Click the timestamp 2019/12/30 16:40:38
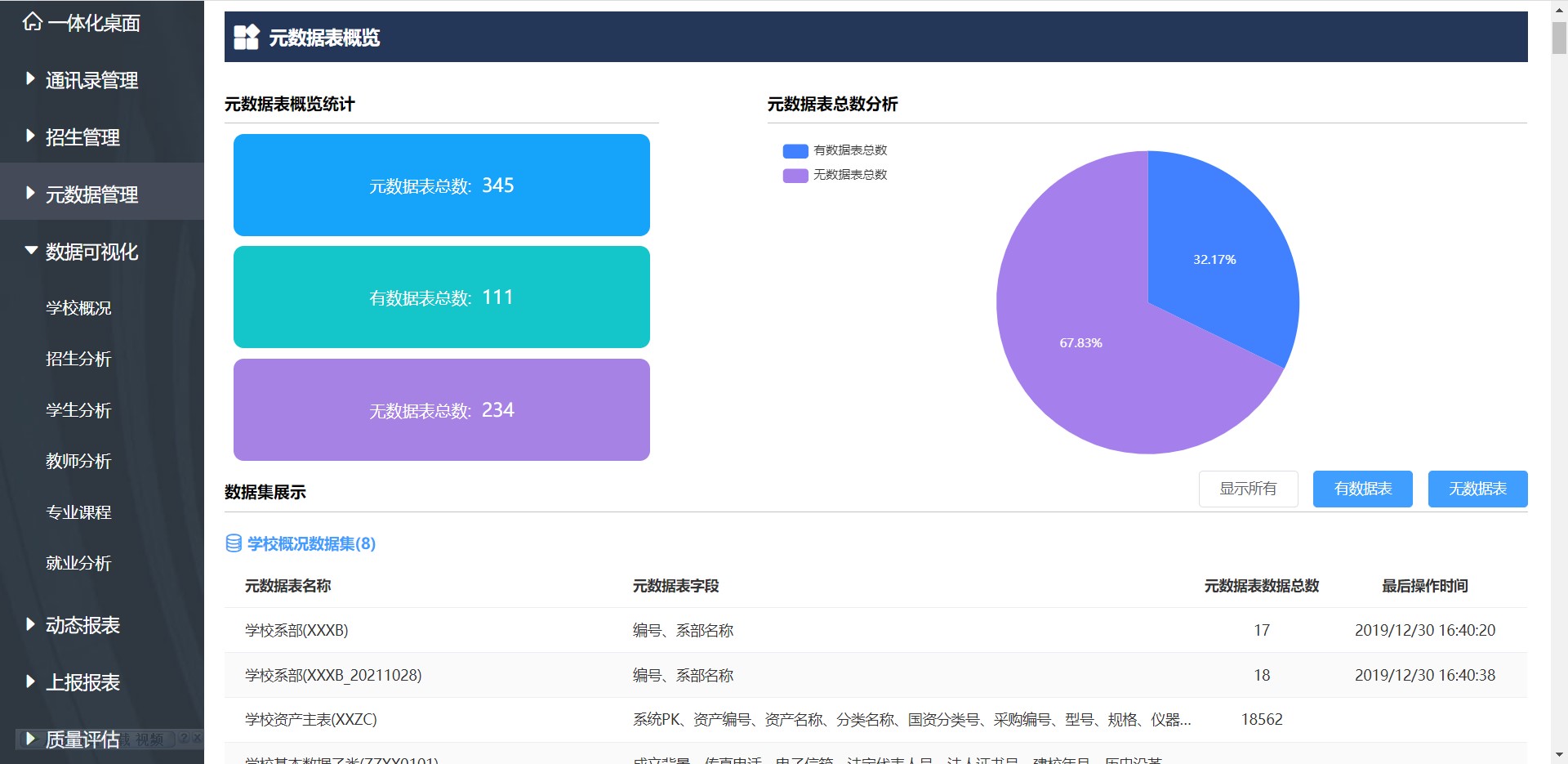The height and width of the screenshot is (764, 1568). pyautogui.click(x=1425, y=675)
